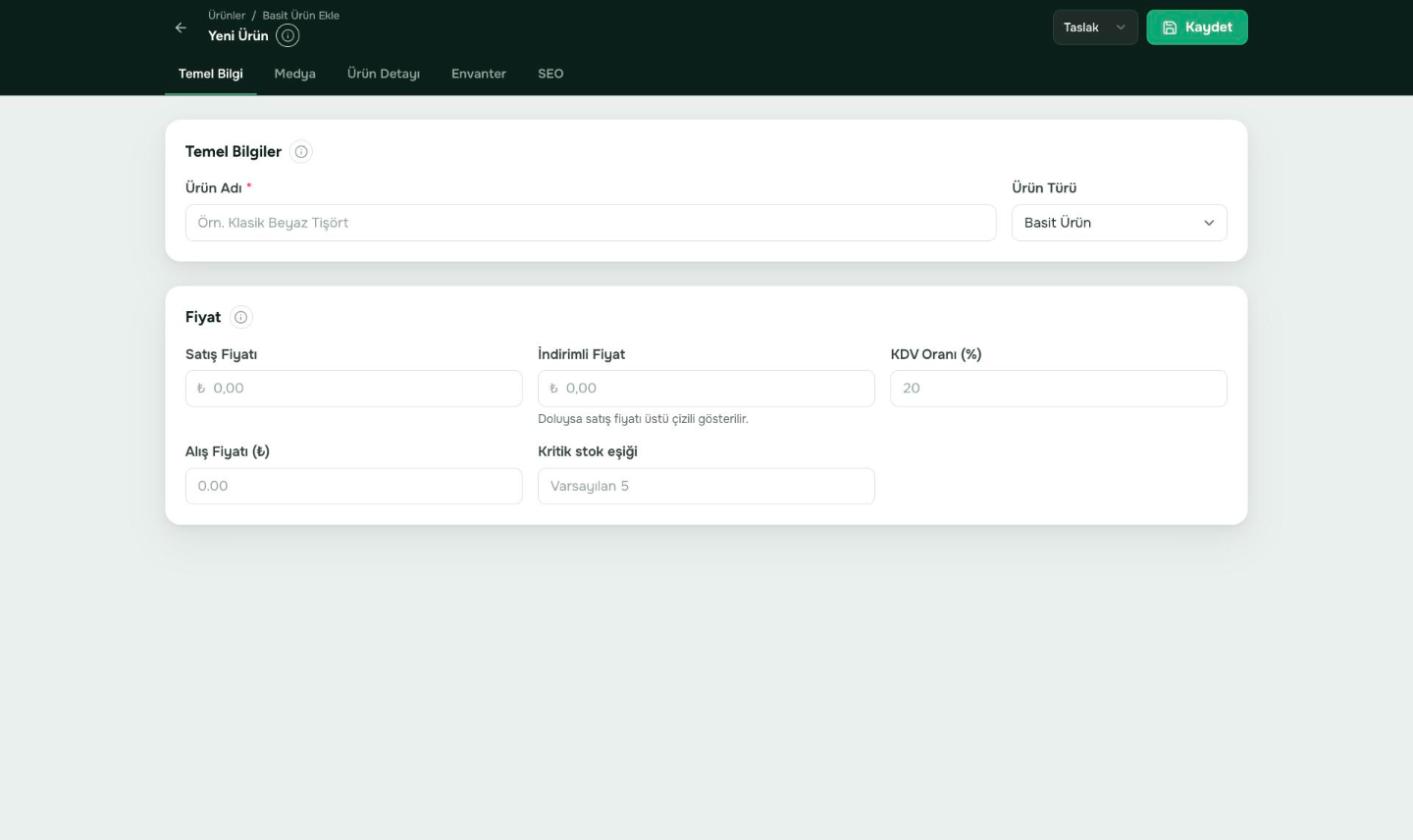Go to the SEO tab
This screenshot has width=1413, height=840.
[x=551, y=74]
